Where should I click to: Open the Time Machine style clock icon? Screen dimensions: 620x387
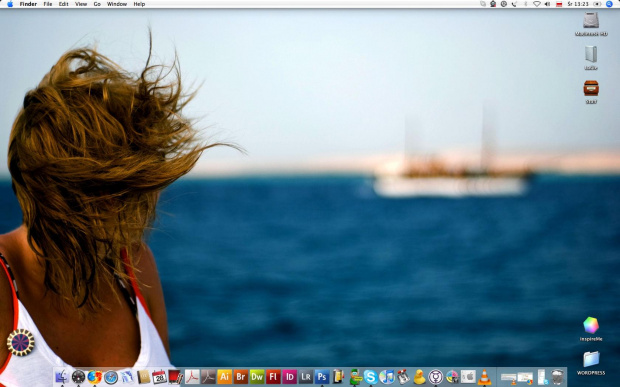tap(504, 4)
